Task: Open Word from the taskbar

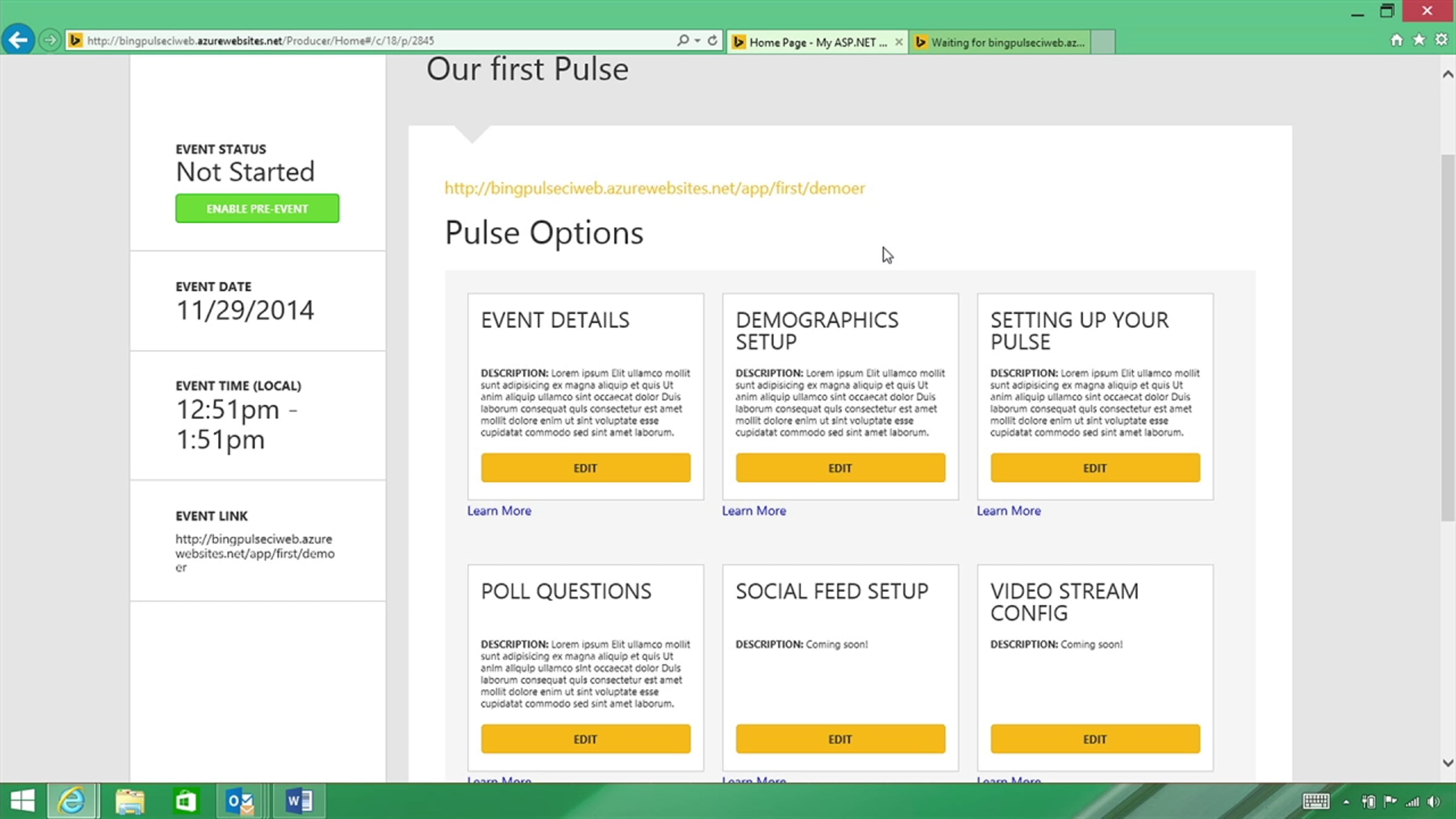Action: (299, 801)
